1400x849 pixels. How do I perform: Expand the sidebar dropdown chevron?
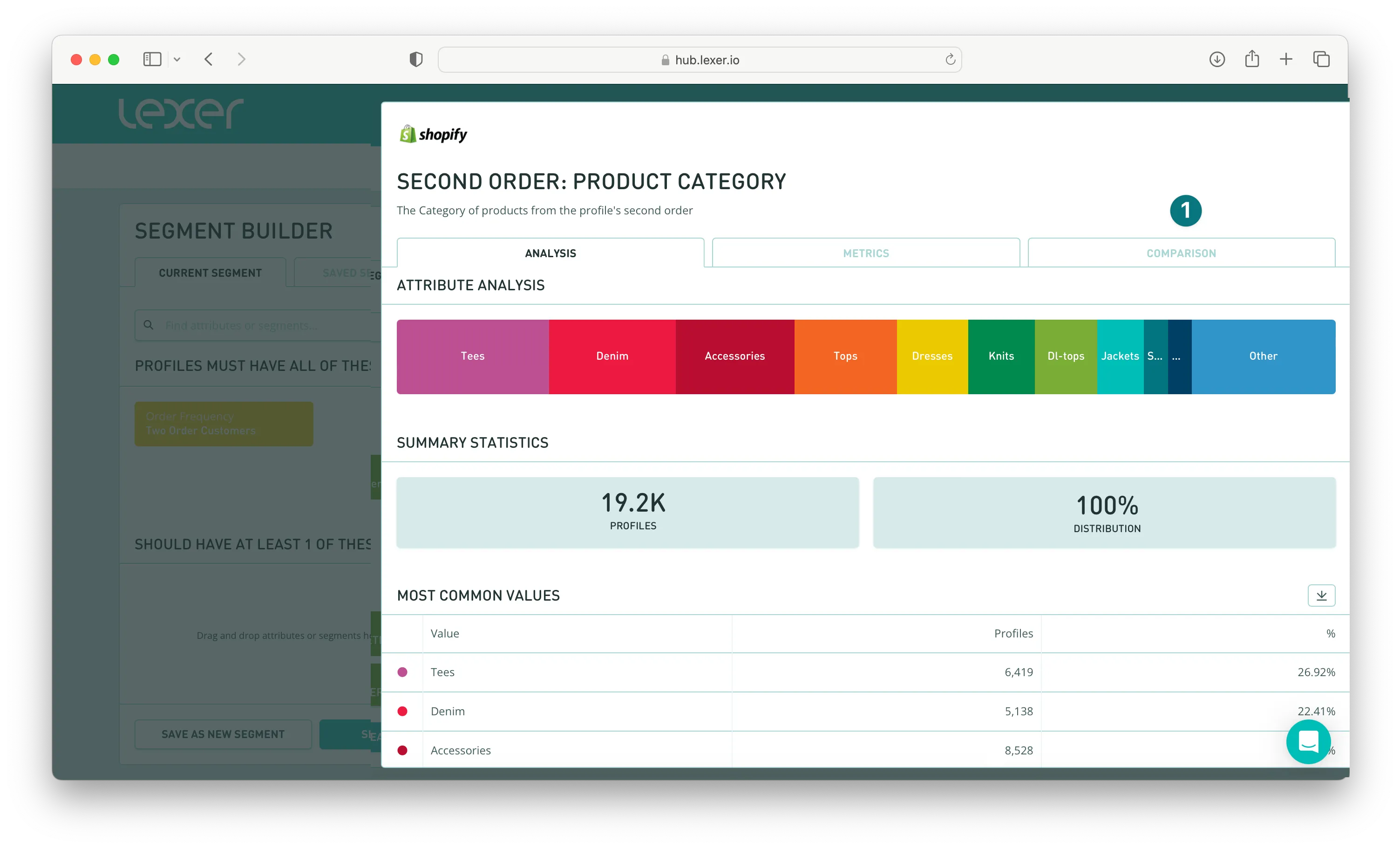coord(177,59)
